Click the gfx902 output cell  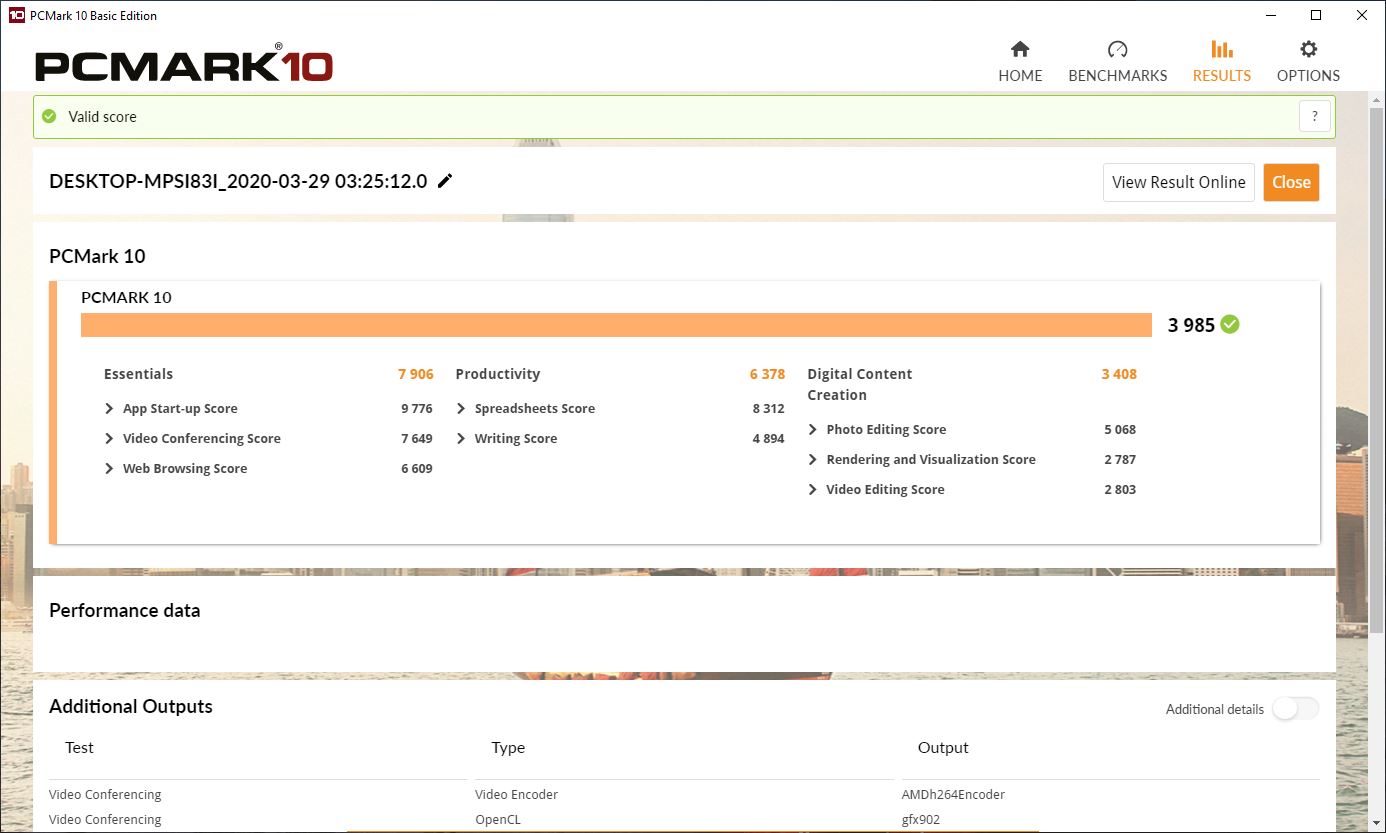(921, 819)
